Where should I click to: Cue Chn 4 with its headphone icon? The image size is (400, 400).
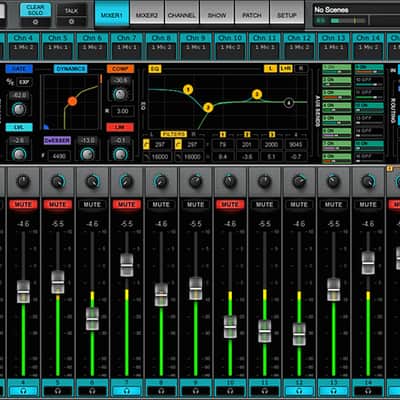click(x=23, y=391)
